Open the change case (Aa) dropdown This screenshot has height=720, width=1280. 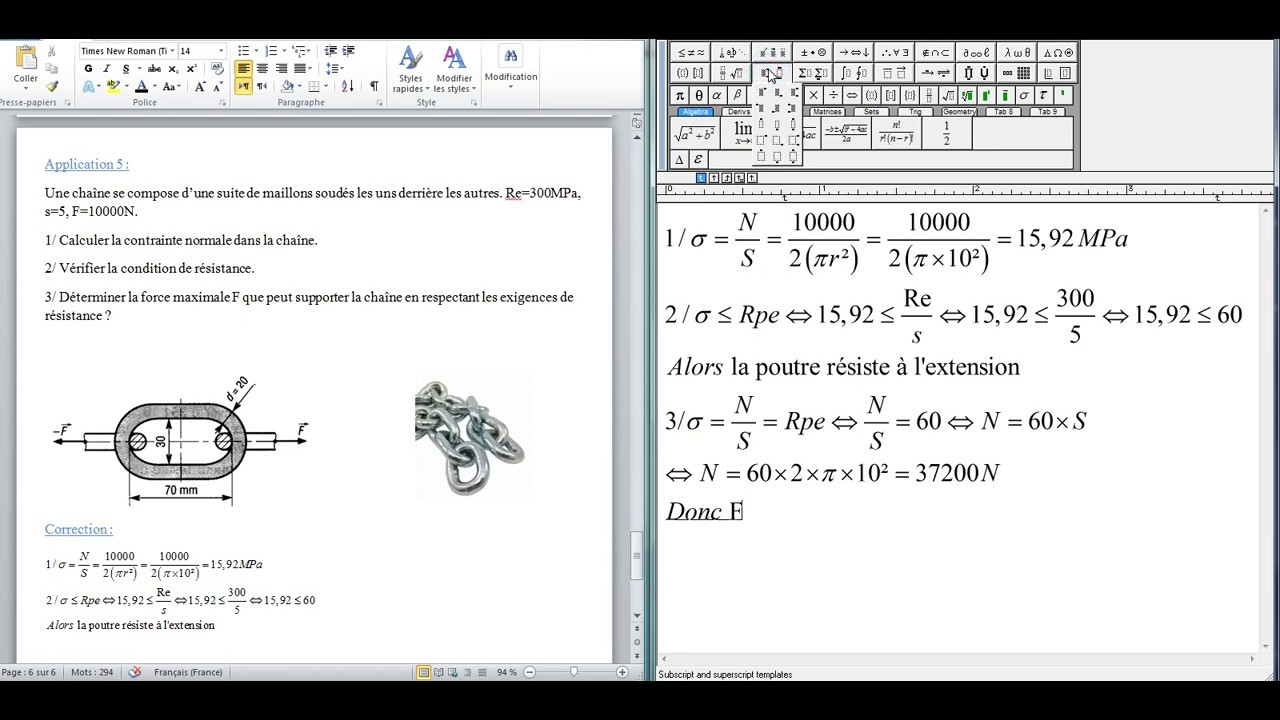pyautogui.click(x=172, y=87)
